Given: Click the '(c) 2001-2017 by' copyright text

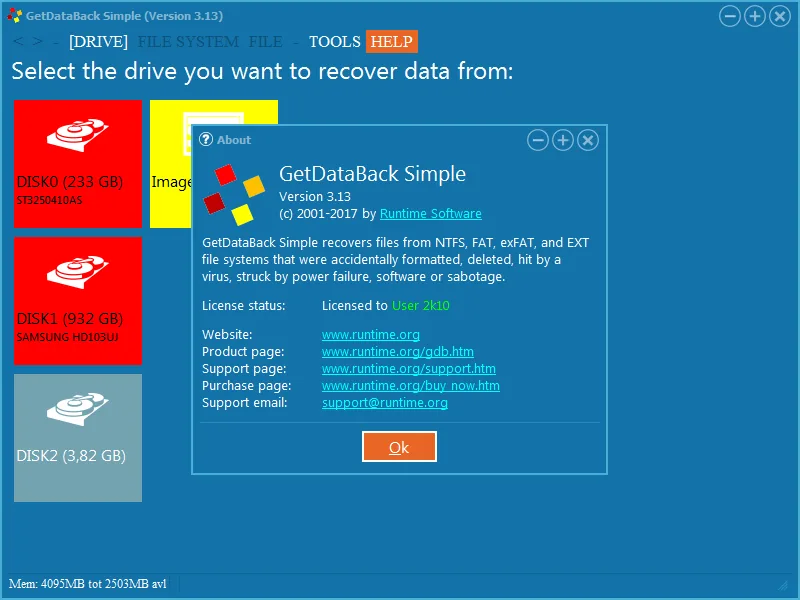Looking at the screenshot, I should pos(328,213).
